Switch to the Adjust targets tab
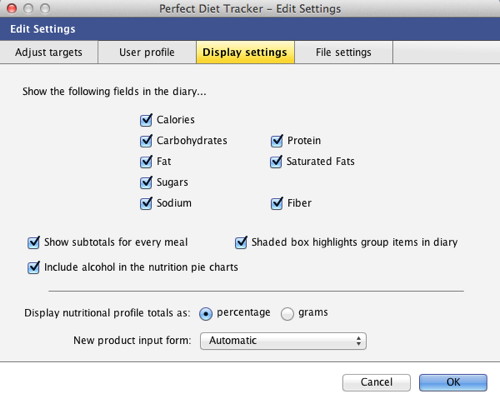This screenshot has width=500, height=404. (49, 52)
